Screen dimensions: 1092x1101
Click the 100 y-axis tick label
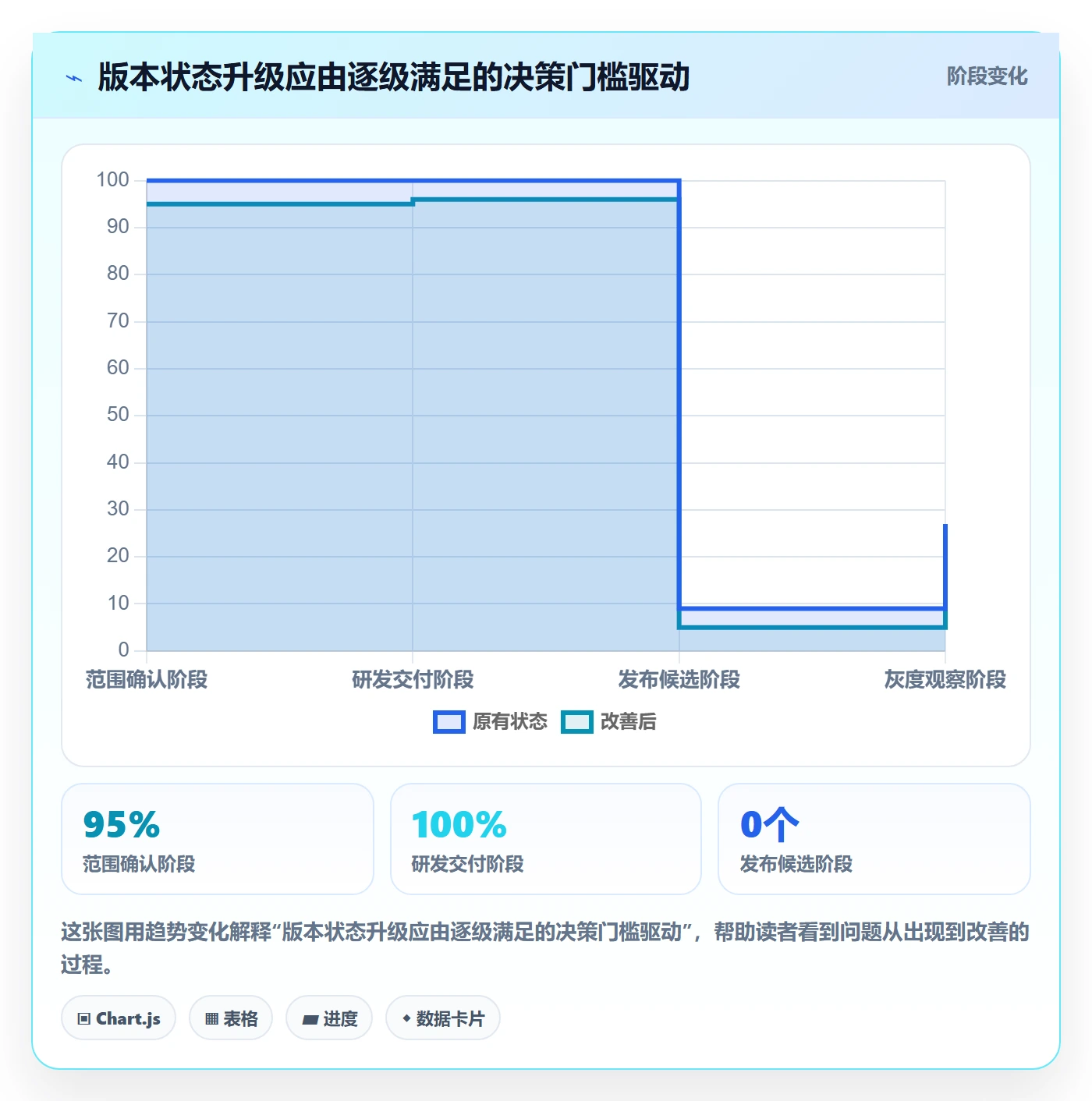[x=112, y=180]
